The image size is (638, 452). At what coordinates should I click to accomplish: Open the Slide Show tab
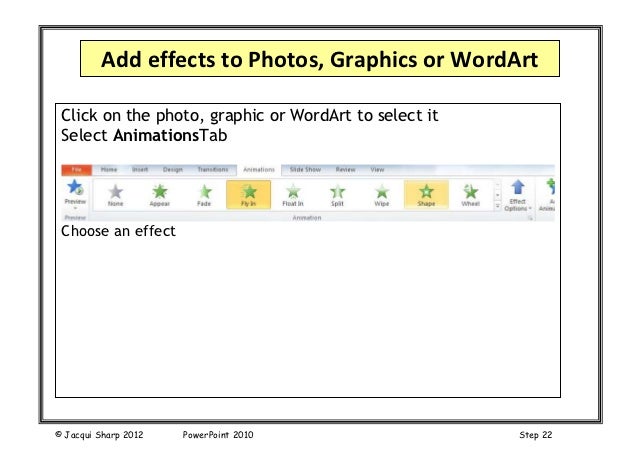click(x=305, y=169)
